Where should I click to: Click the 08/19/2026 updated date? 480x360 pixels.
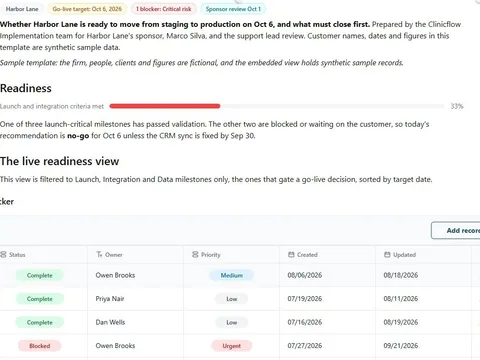tap(401, 322)
